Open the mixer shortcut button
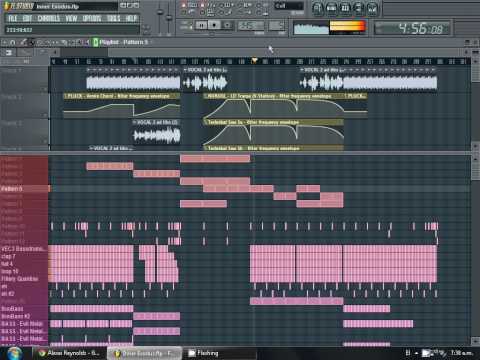This screenshot has width=480, height=360. (372, 8)
